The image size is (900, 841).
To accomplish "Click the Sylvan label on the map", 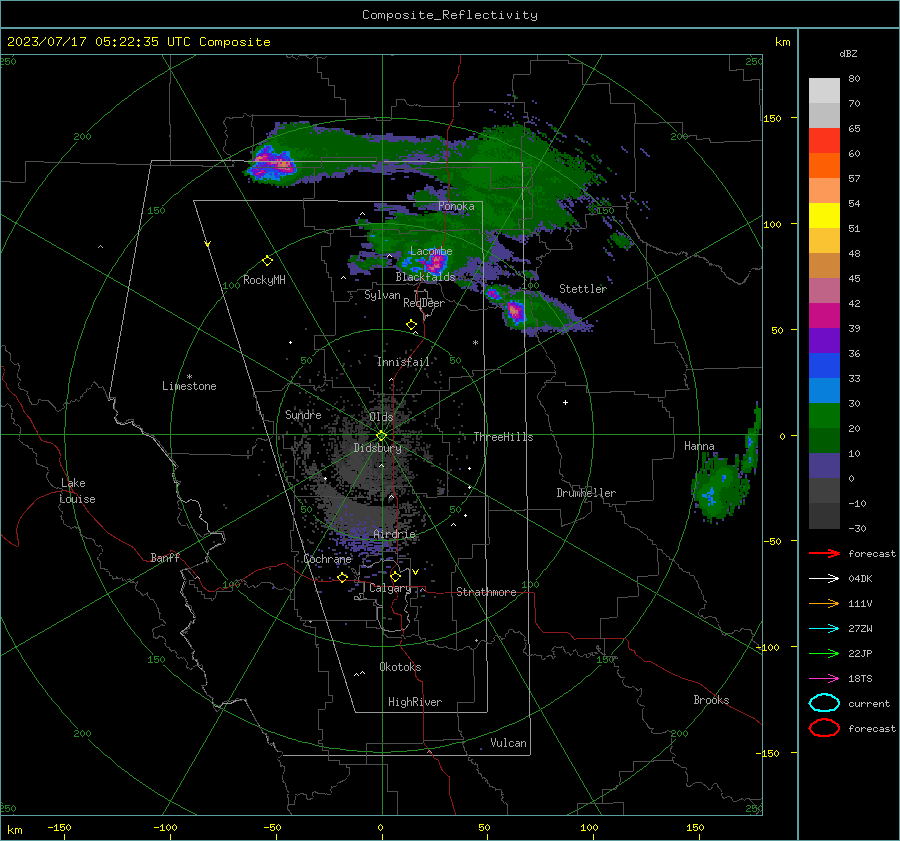I will pyautogui.click(x=382, y=295).
